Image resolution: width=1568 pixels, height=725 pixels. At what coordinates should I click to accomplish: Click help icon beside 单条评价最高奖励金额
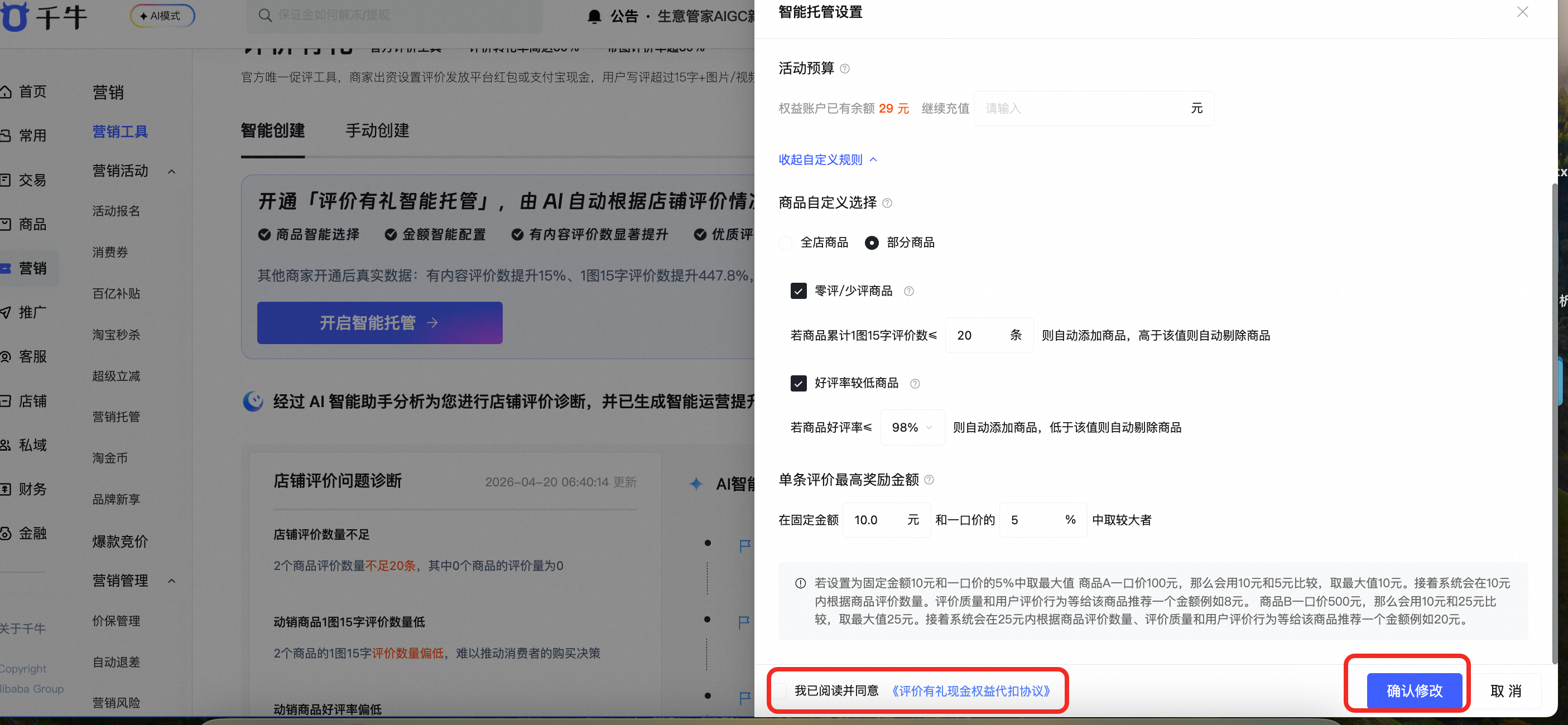pyautogui.click(x=929, y=480)
